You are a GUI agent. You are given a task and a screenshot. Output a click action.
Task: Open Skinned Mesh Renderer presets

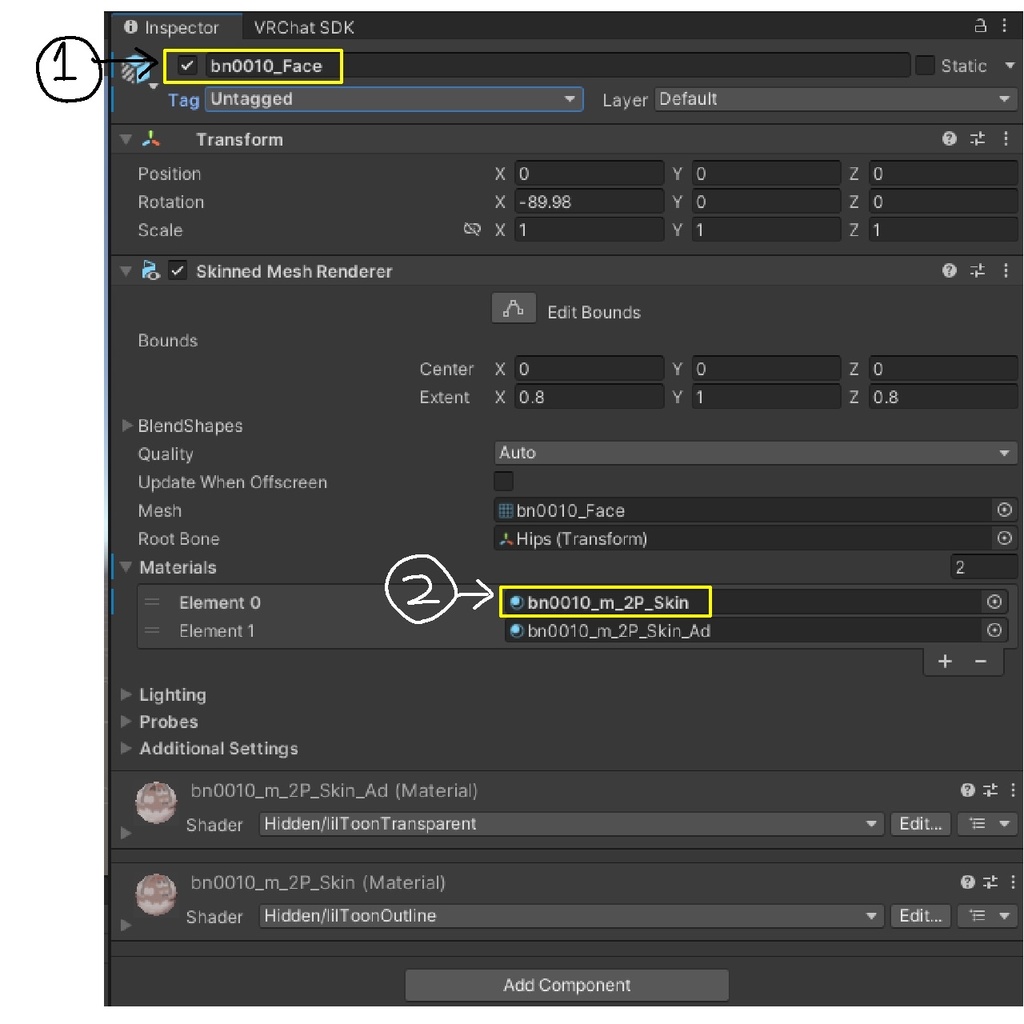978,270
